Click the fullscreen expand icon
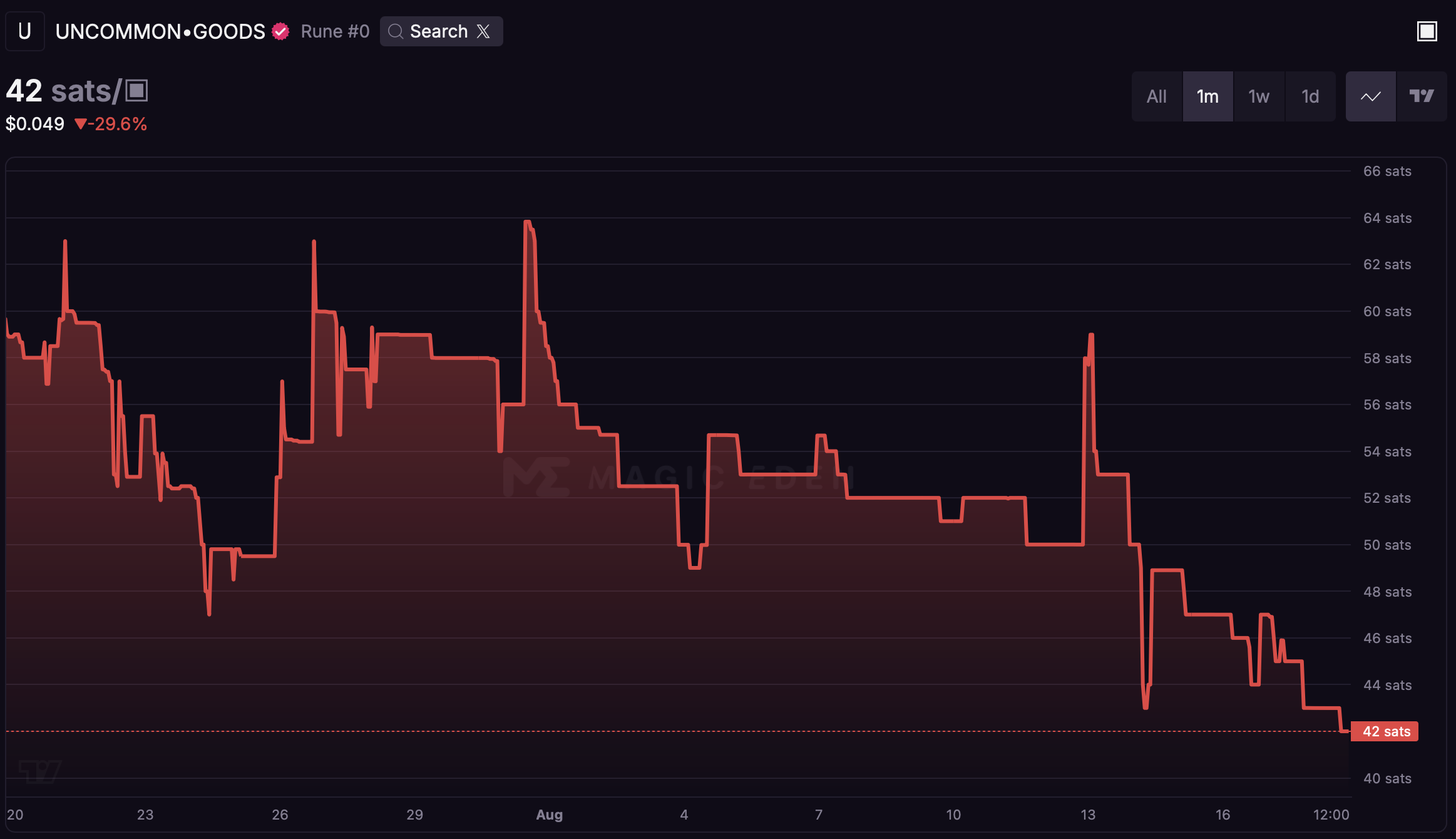This screenshot has width=1456, height=839. [x=1427, y=31]
